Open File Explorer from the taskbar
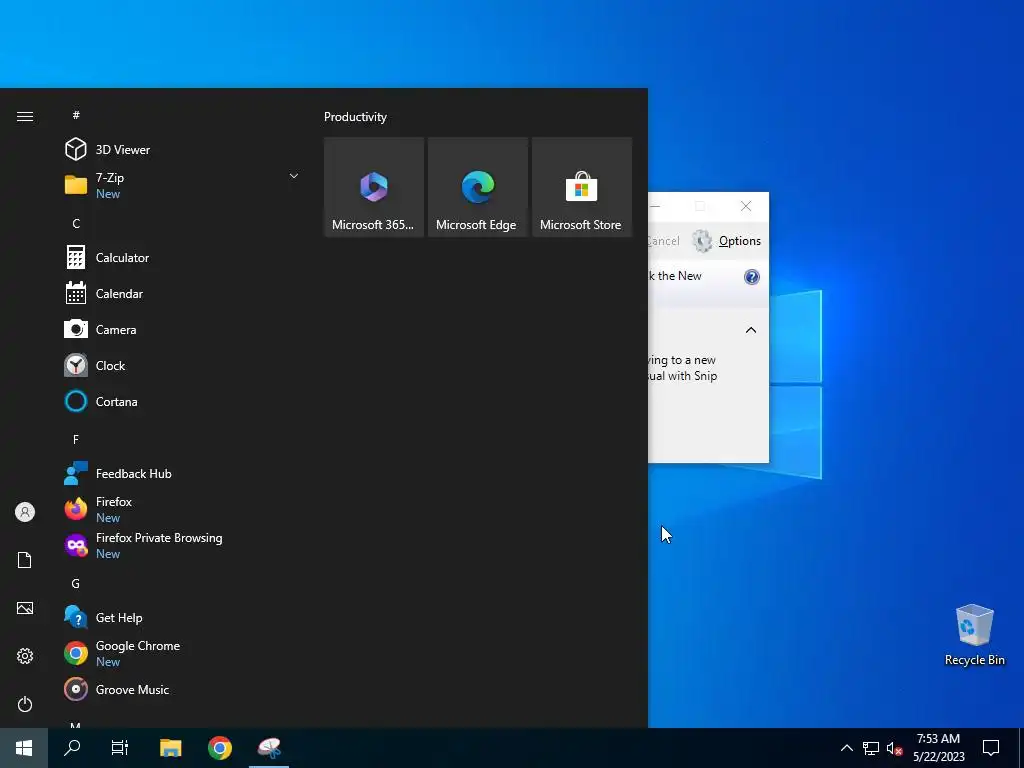This screenshot has width=1024, height=768. coord(170,748)
